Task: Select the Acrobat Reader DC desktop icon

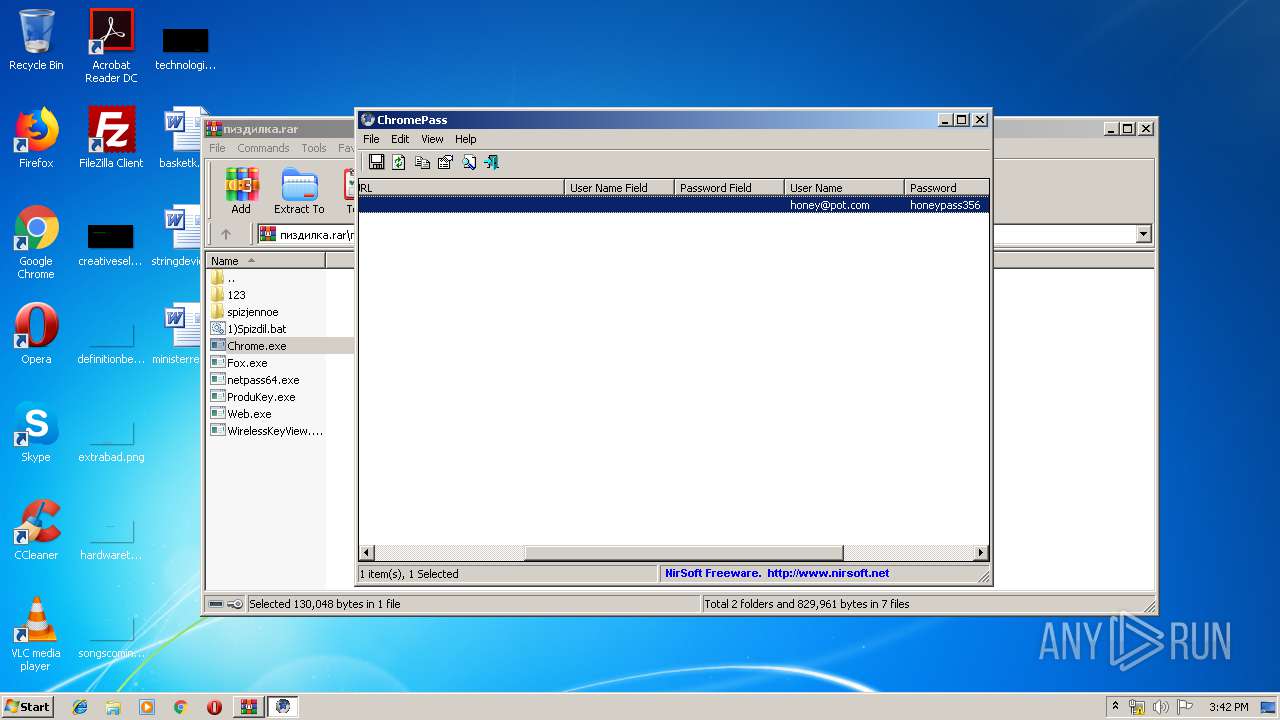Action: click(x=111, y=46)
